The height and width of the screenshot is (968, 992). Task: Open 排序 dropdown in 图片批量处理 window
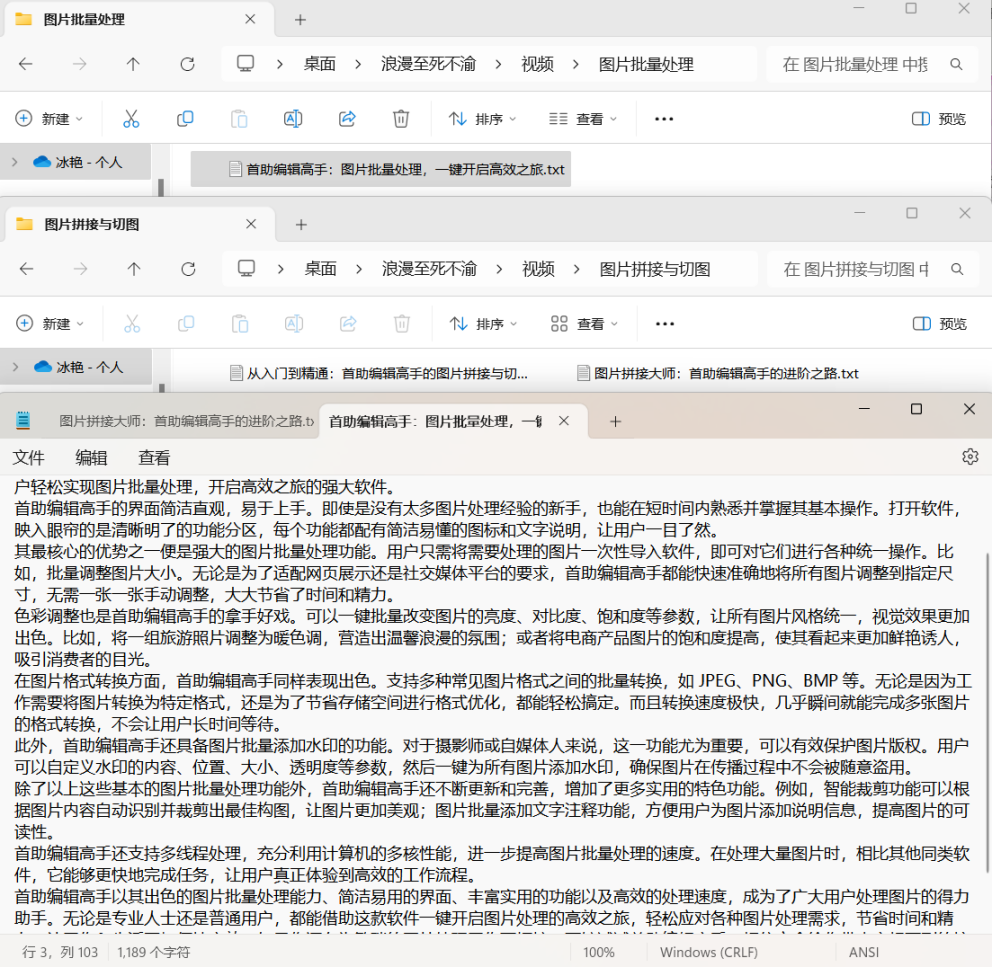coord(483,119)
